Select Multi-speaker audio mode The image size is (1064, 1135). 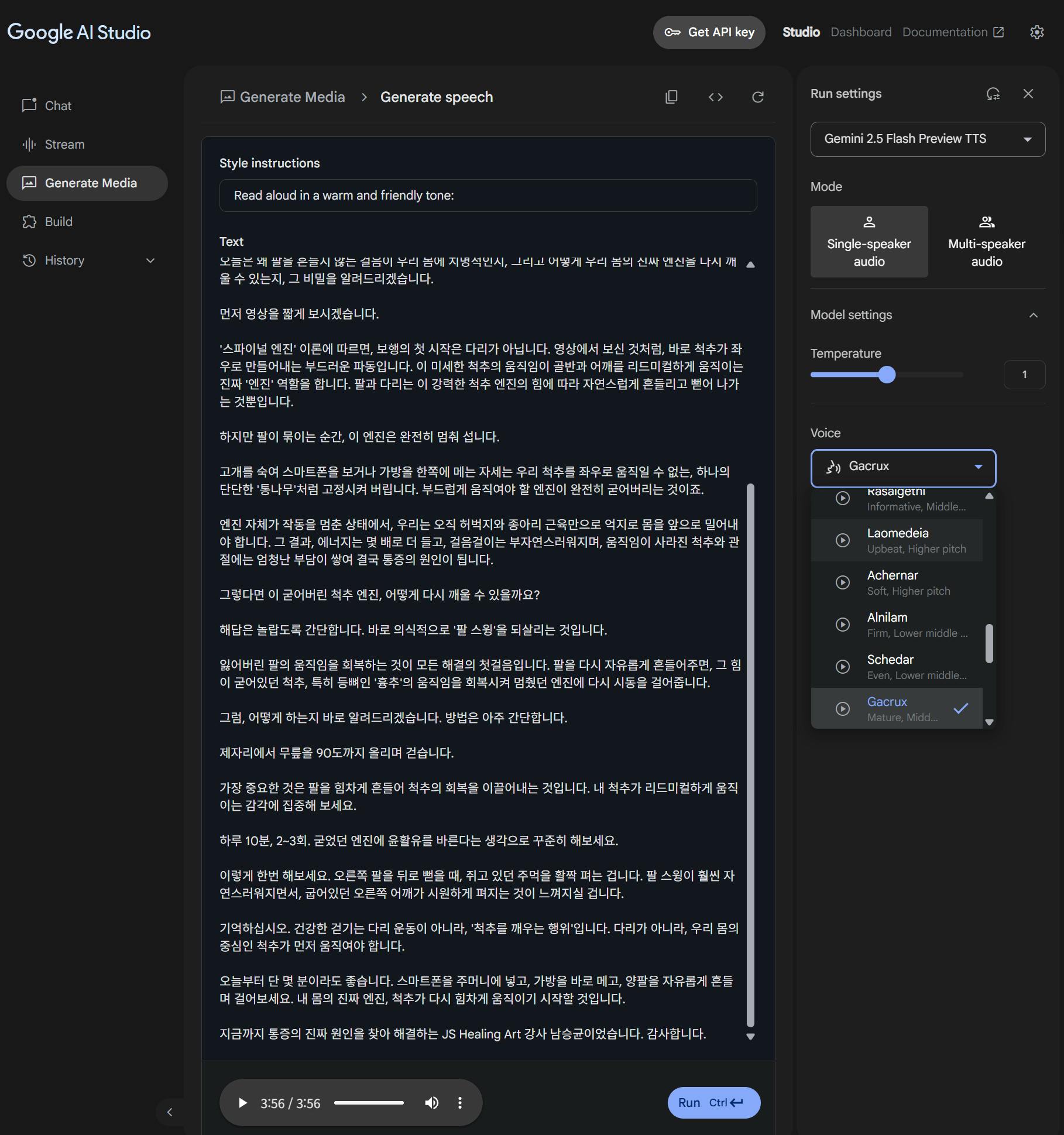[987, 242]
